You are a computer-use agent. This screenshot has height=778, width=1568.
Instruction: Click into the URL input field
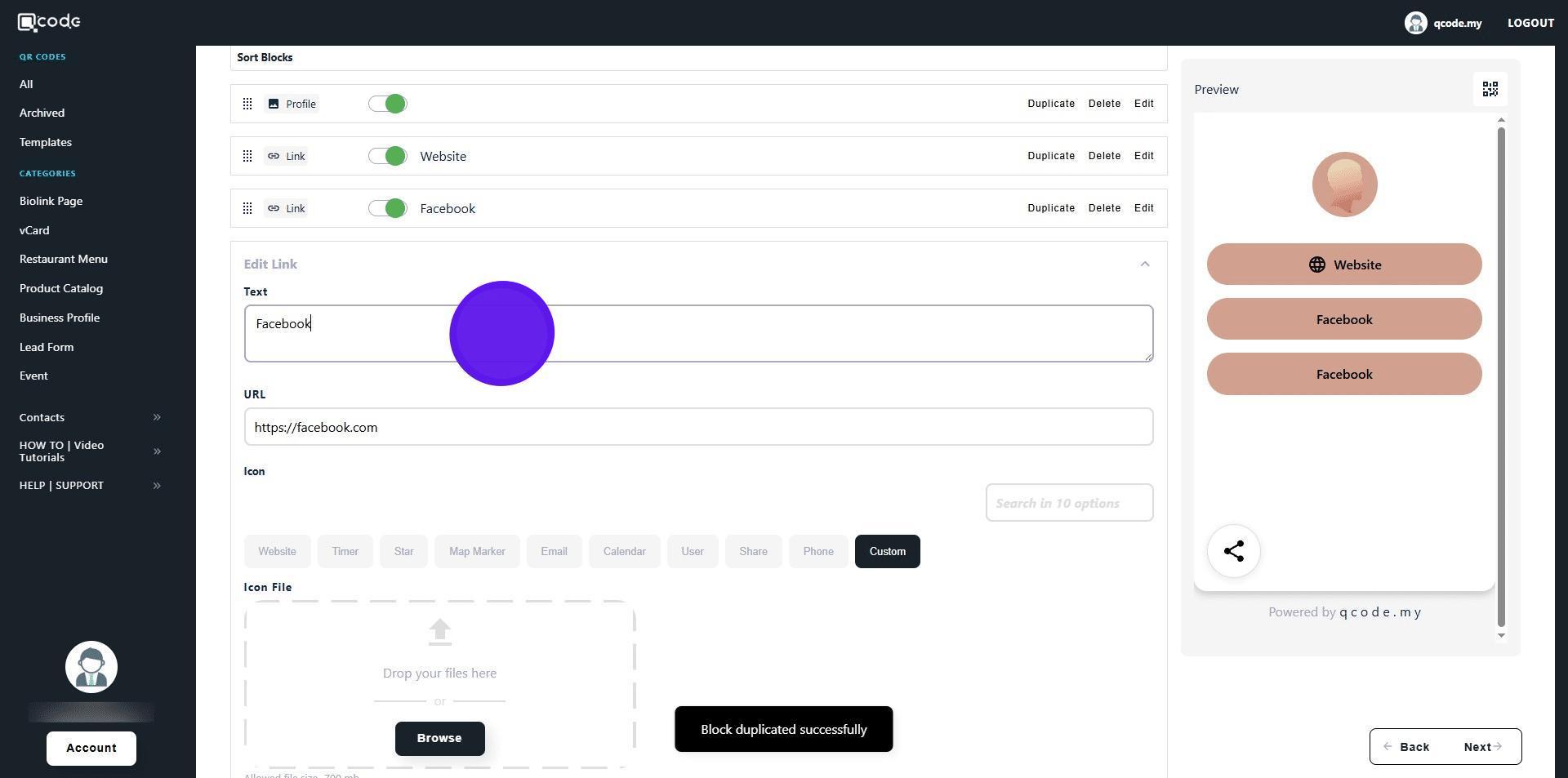[x=698, y=427]
